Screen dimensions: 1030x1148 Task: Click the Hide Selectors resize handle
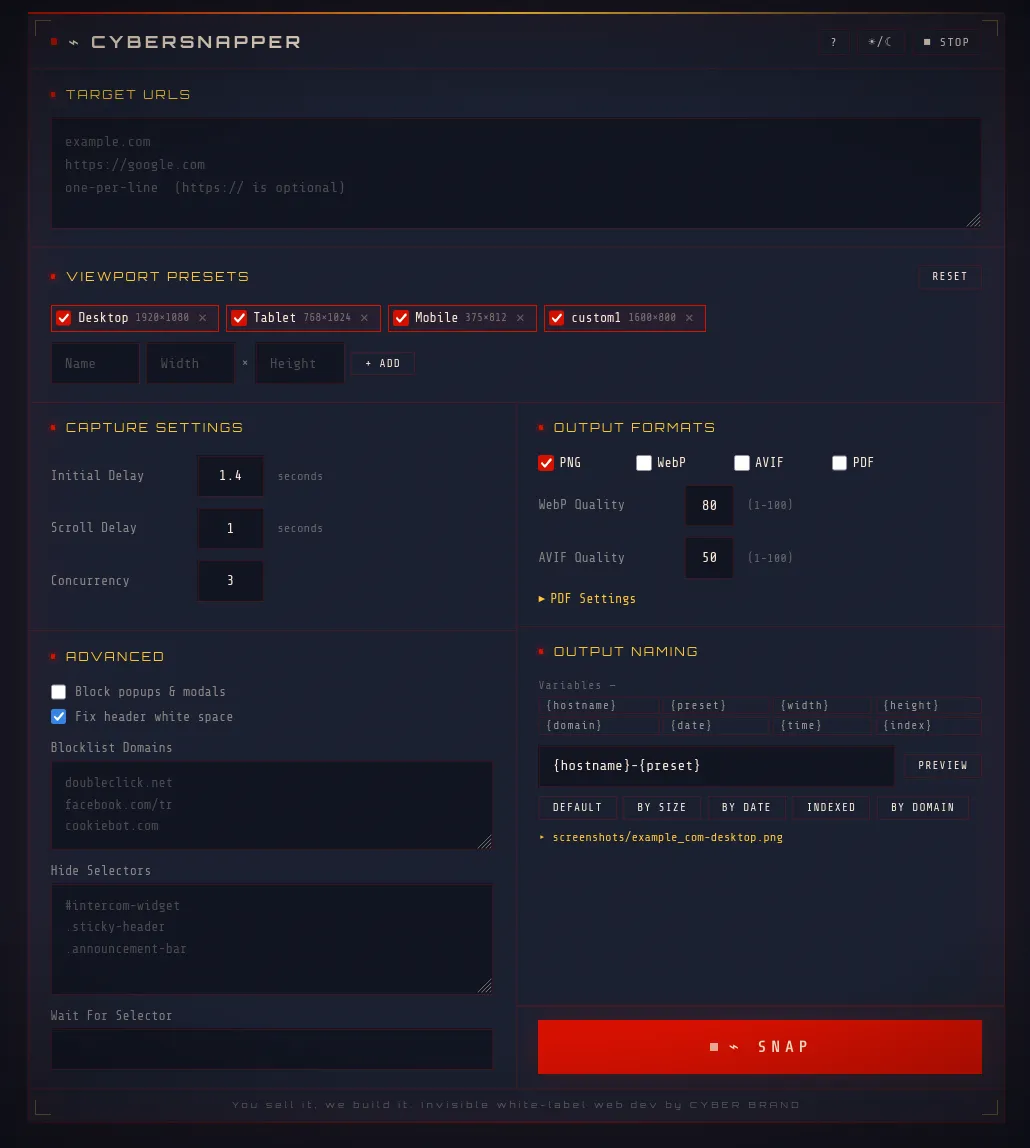click(x=485, y=987)
